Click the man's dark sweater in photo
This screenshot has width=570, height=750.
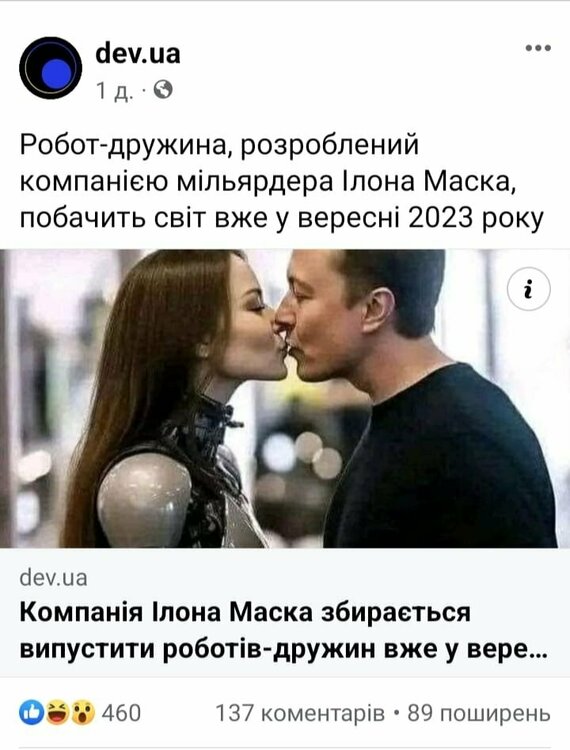(440, 459)
